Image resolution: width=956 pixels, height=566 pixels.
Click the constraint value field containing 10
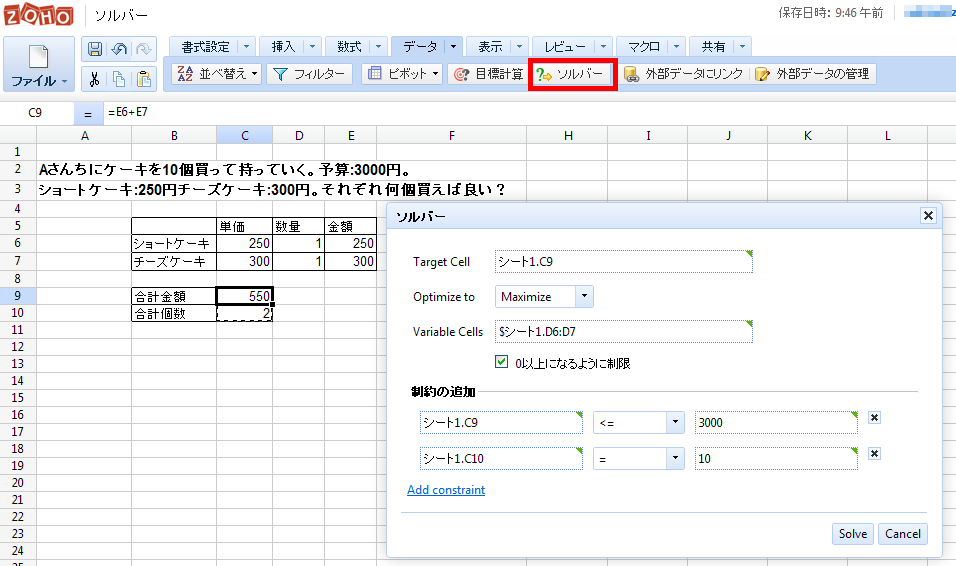pos(776,458)
